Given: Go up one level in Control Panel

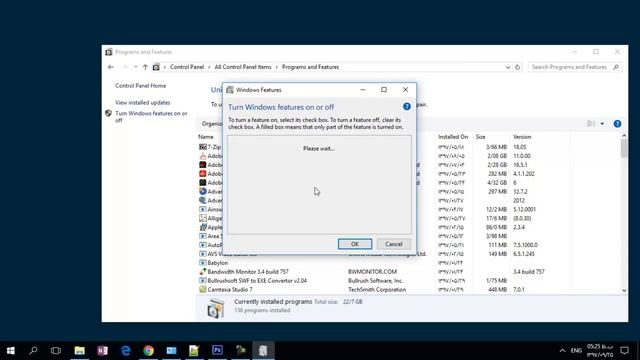Looking at the screenshot, I should 145,67.
